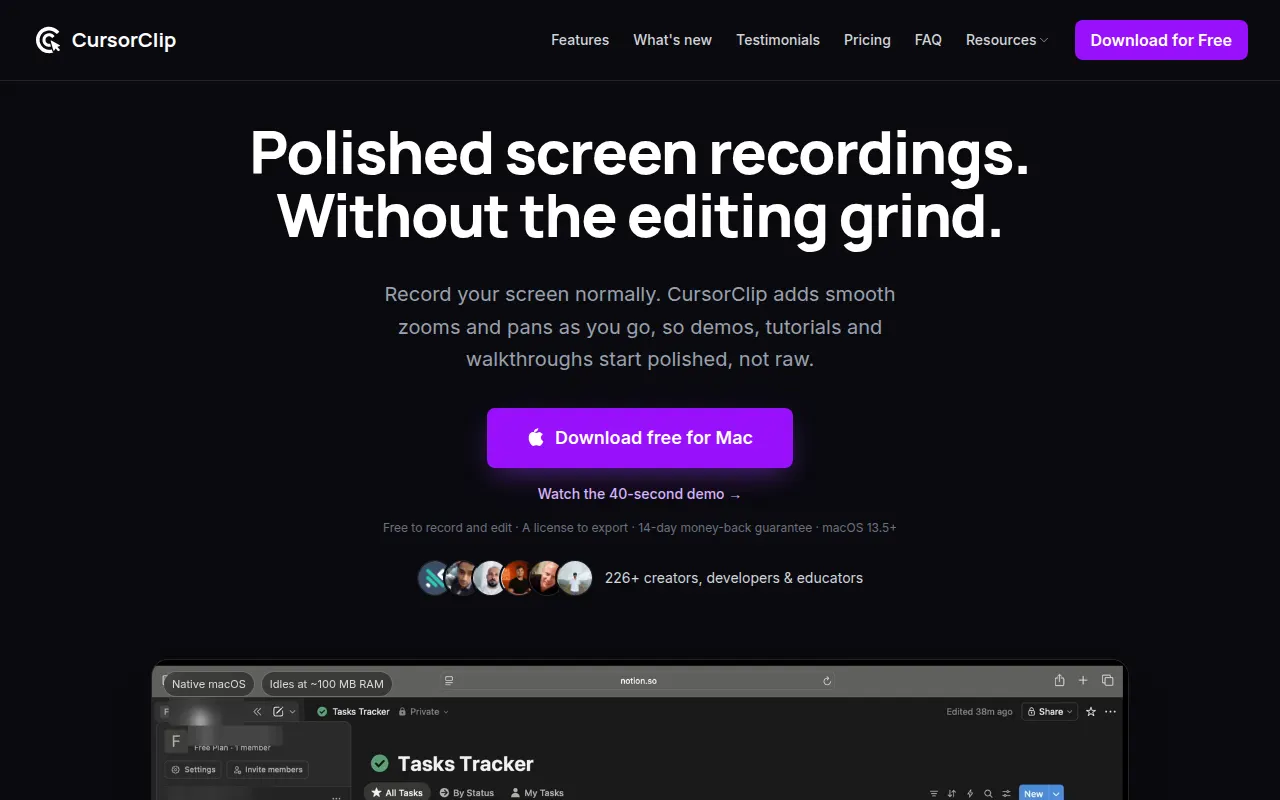The height and width of the screenshot is (800, 1280).
Task: Expand the Resources dropdown menu
Action: pos(1007,40)
